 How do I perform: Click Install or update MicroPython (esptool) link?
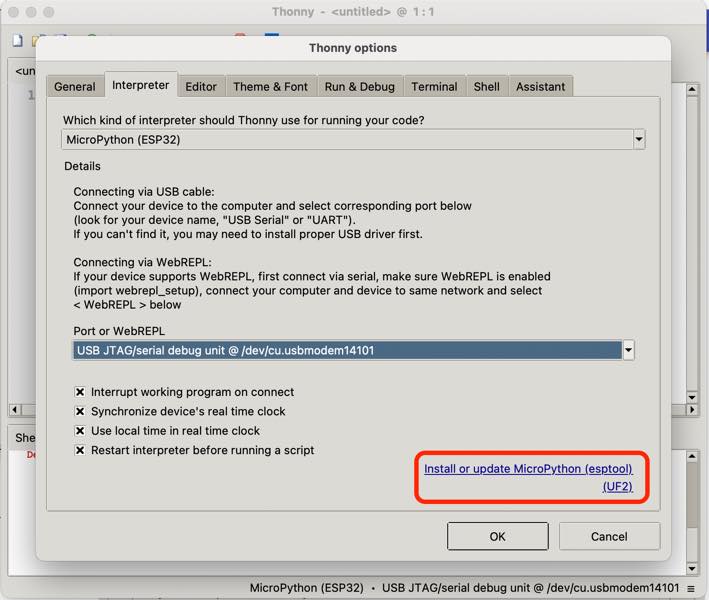528,469
